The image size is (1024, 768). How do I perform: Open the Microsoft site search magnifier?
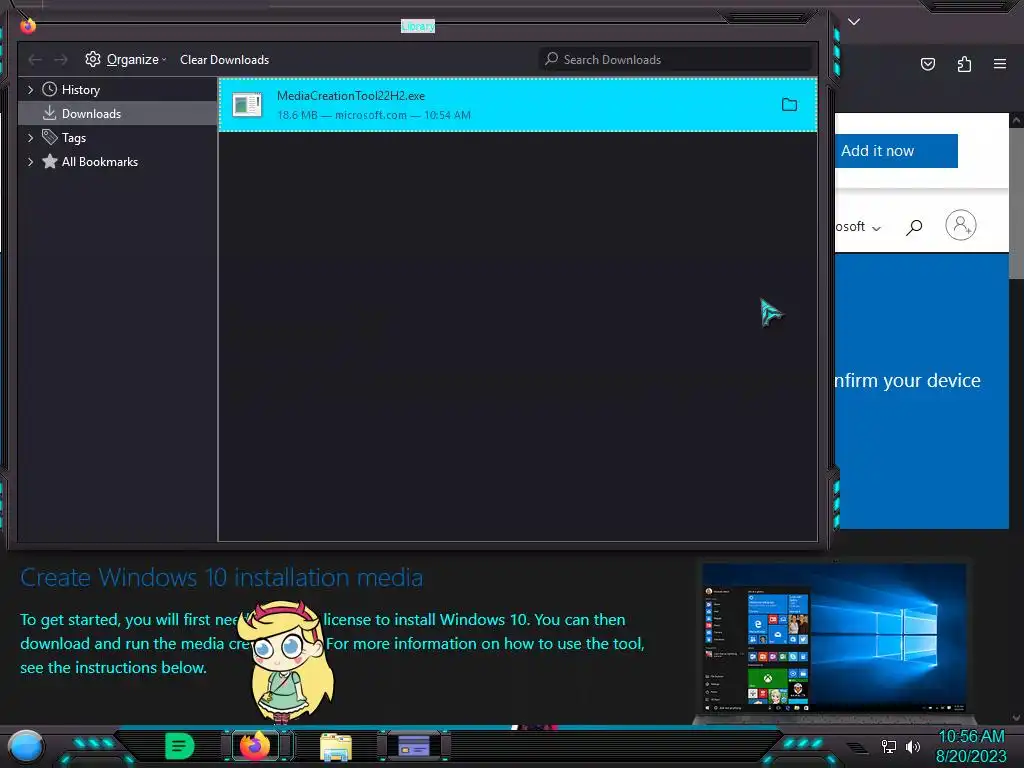pos(914,227)
